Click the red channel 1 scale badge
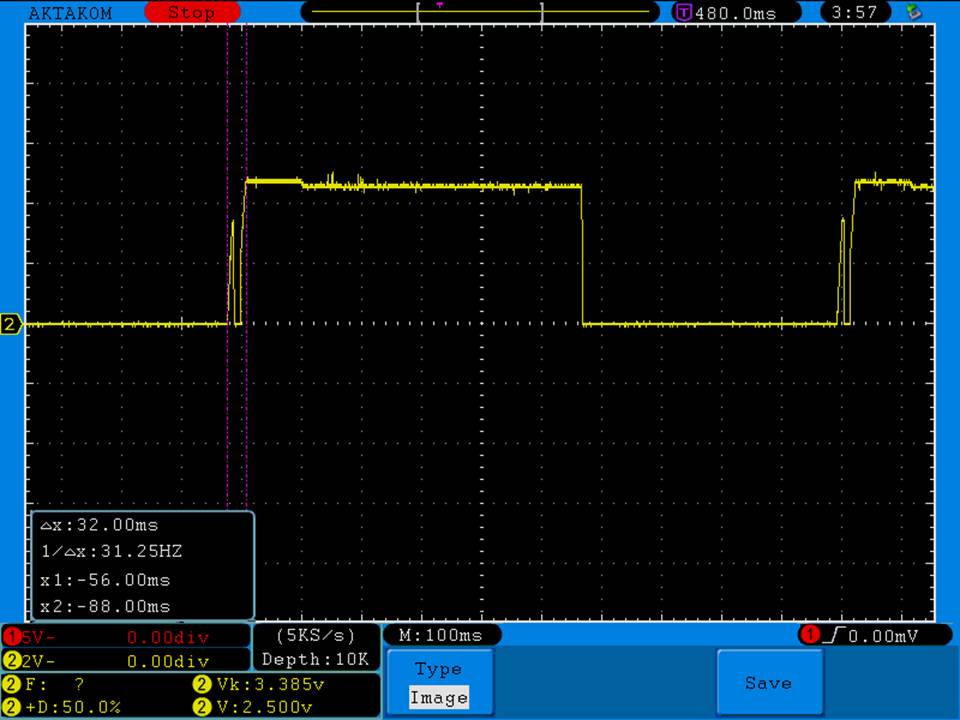960x720 pixels. click(11, 636)
